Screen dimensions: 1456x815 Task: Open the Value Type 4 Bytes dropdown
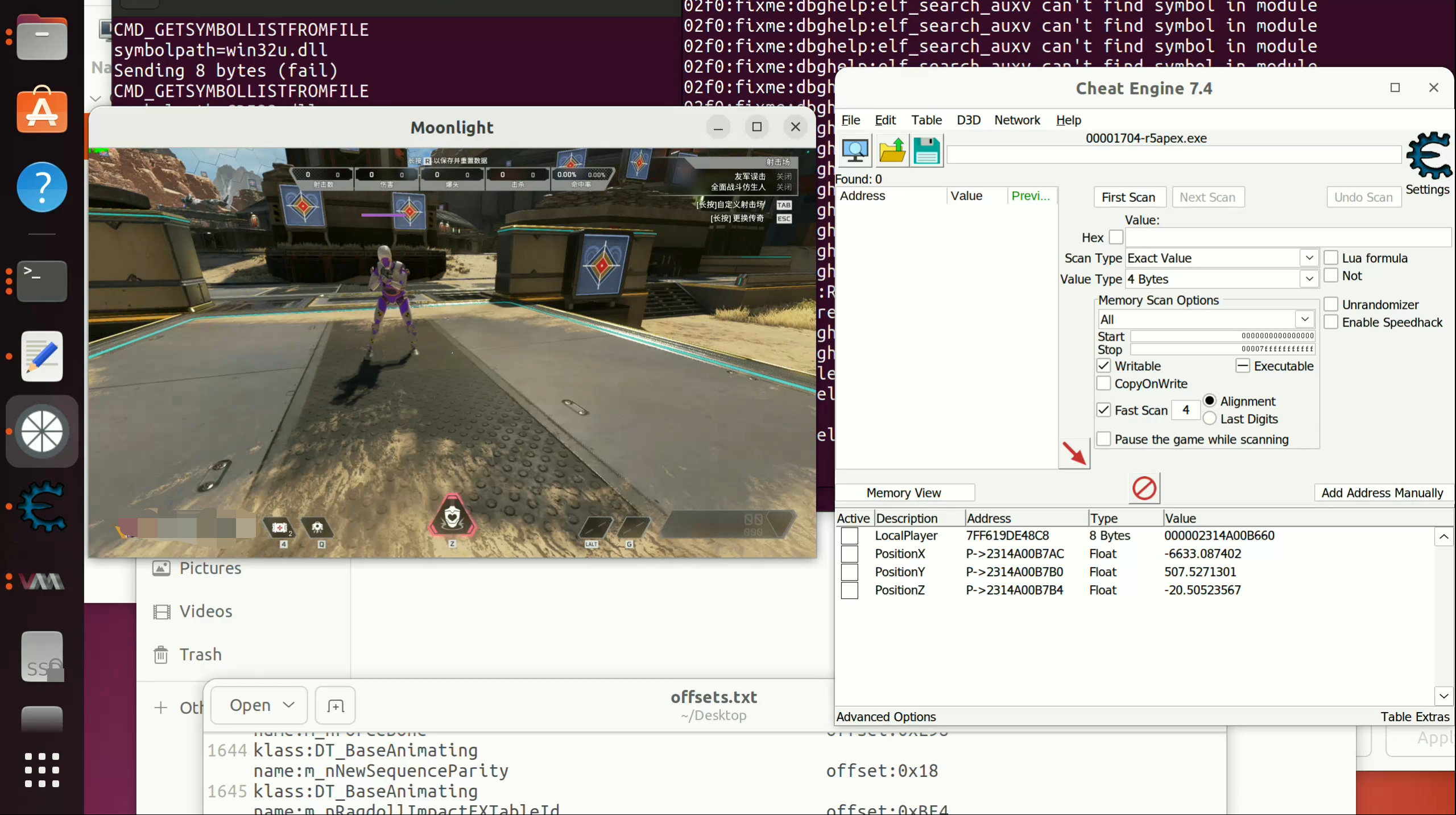pos(1309,279)
